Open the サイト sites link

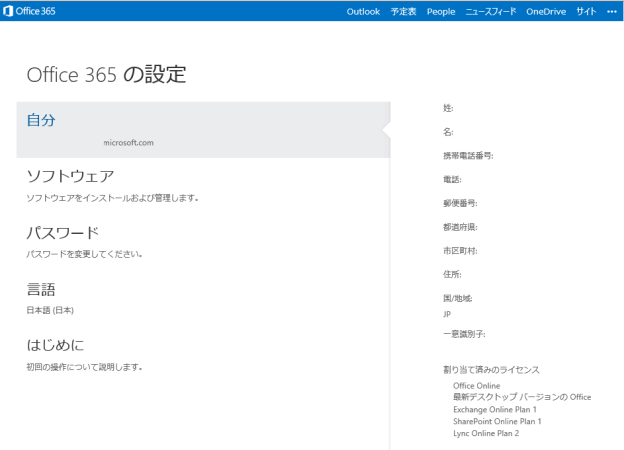coord(586,12)
